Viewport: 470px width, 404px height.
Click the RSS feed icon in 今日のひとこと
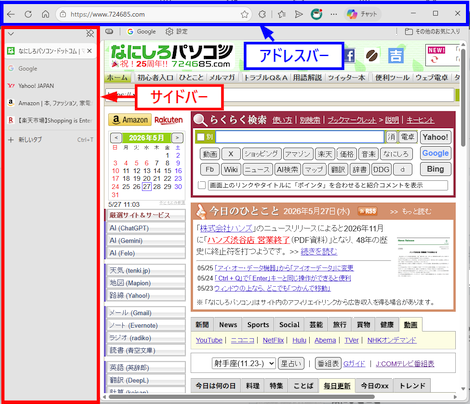[x=367, y=211]
